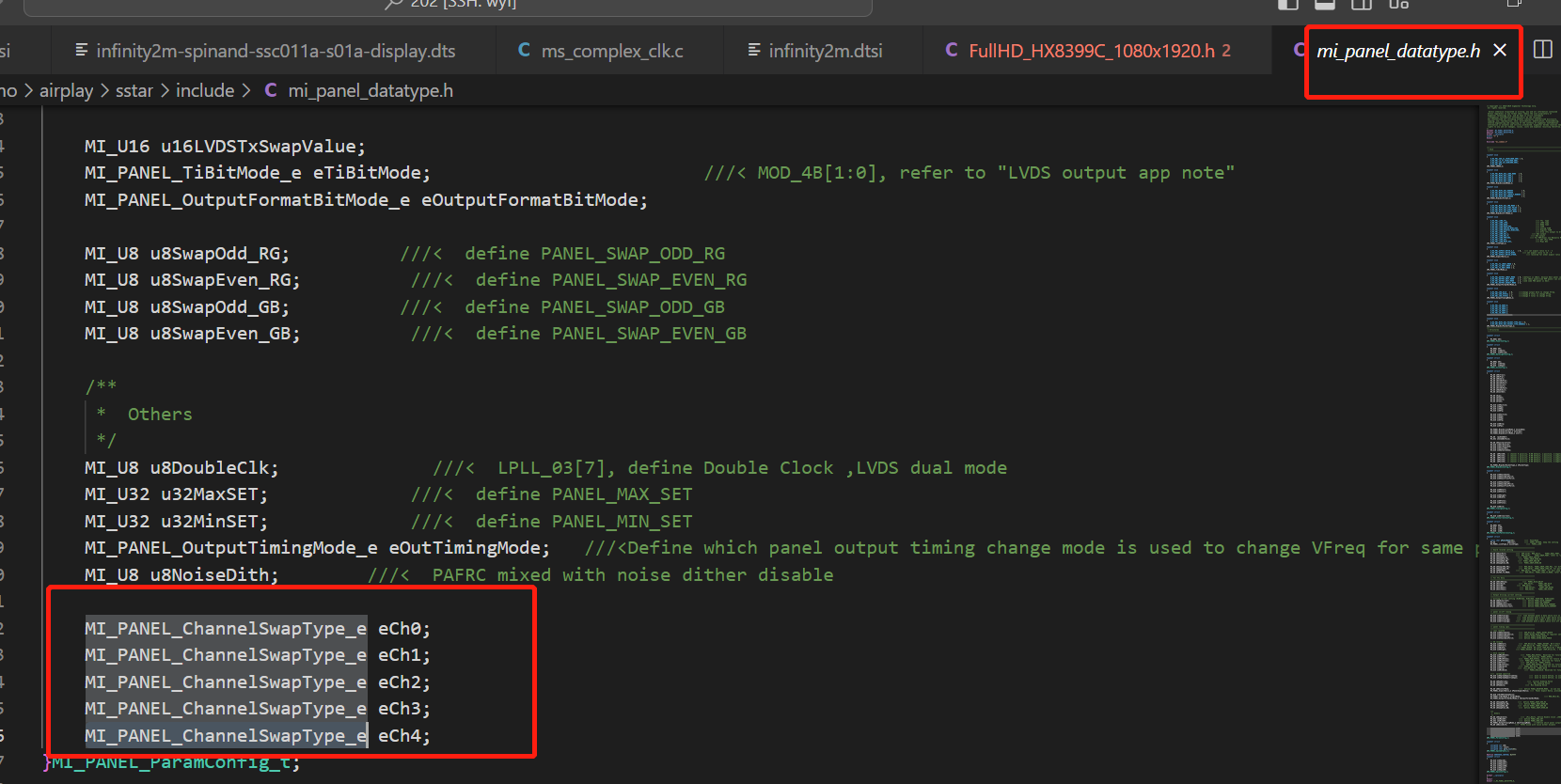Select the FullHD_HX8399C_1080x1920.h tab
The height and width of the screenshot is (784, 1561).
pos(1091,51)
